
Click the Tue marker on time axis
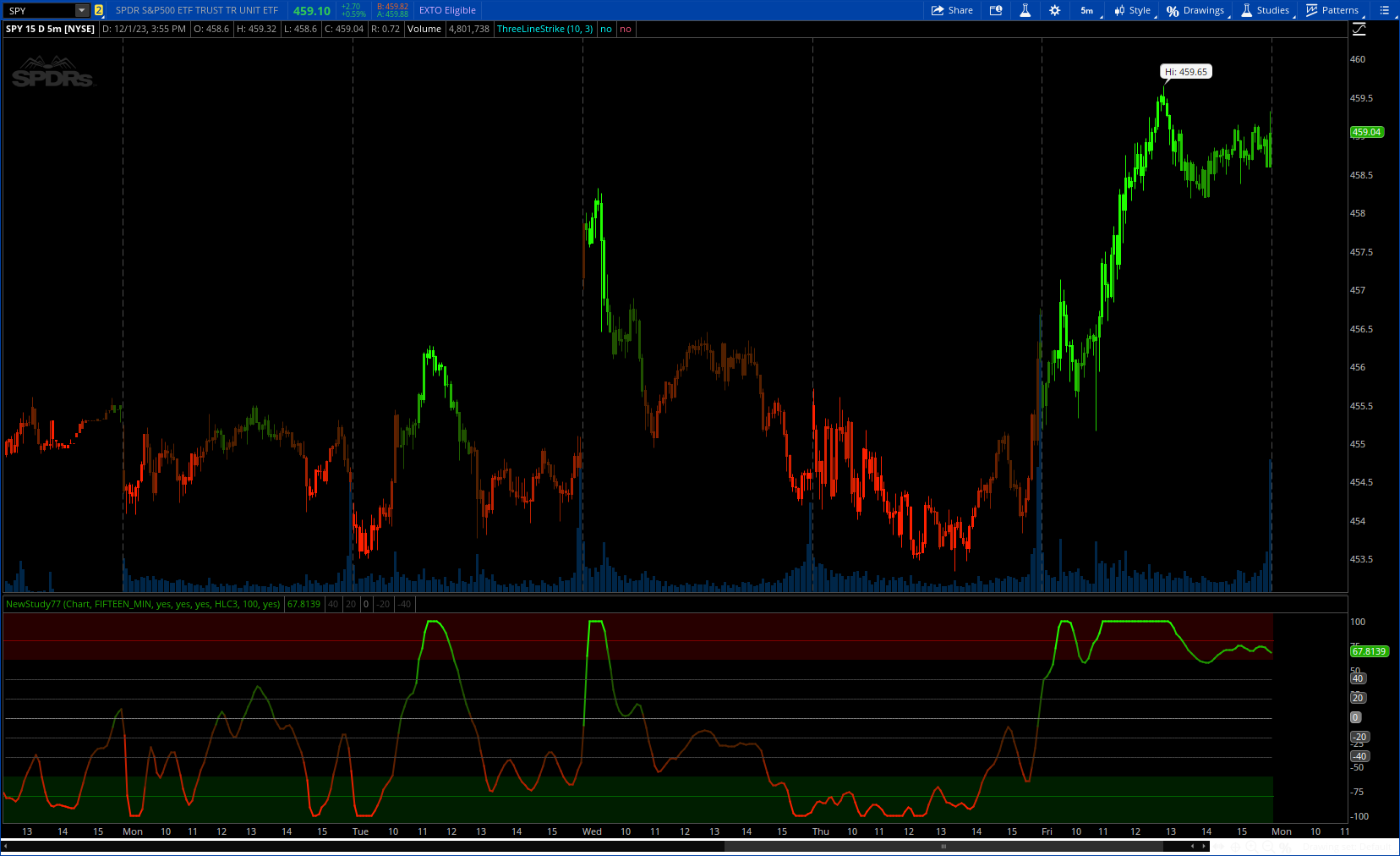click(x=360, y=831)
